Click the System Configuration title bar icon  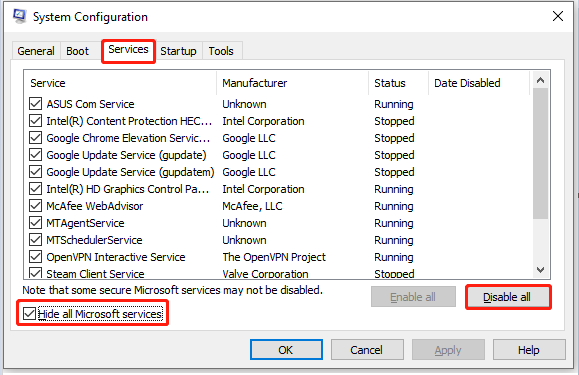tap(19, 16)
